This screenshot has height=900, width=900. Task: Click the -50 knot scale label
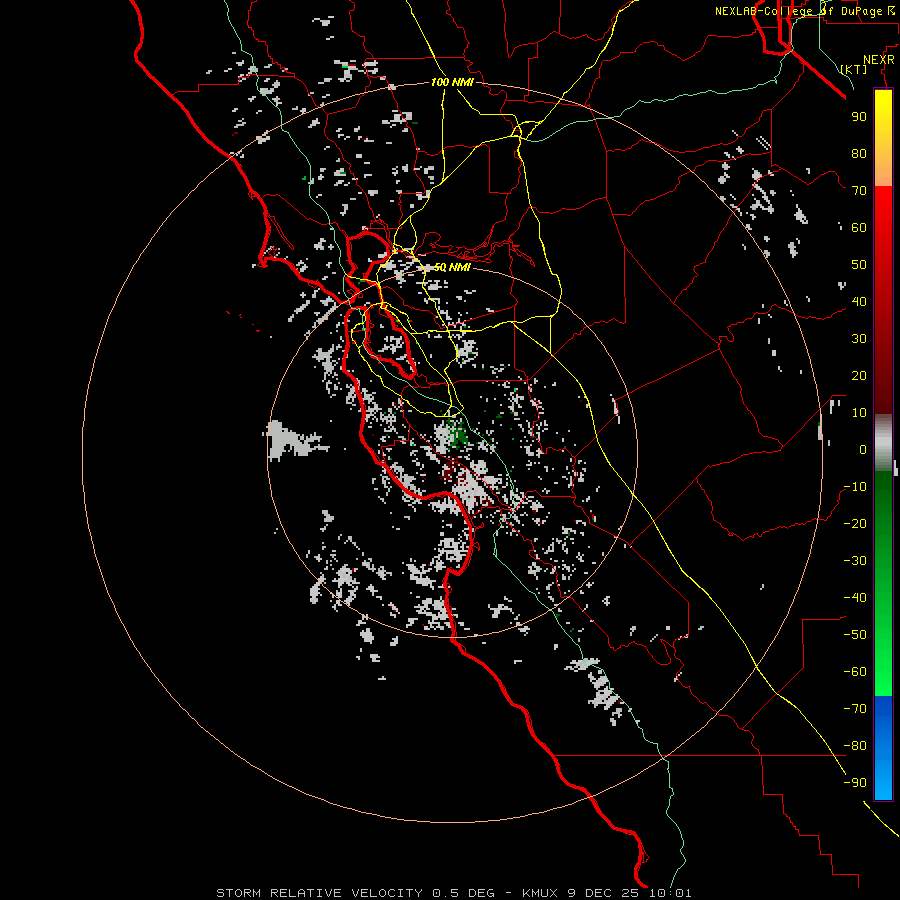pyautogui.click(x=855, y=635)
